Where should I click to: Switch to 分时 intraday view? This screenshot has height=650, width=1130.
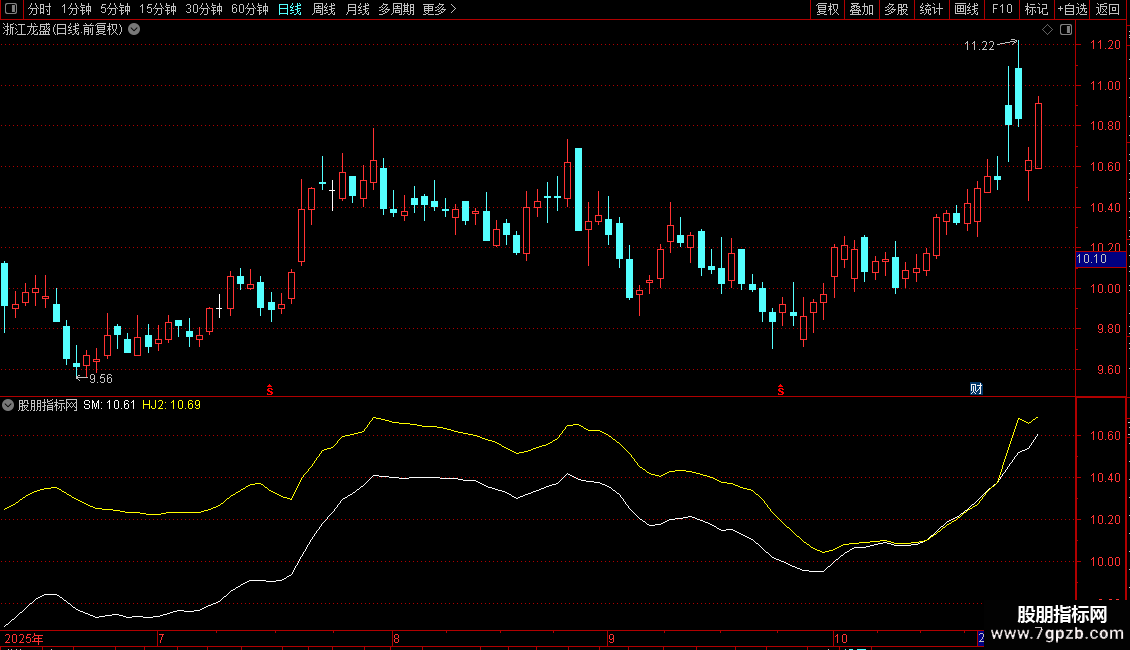coord(40,9)
